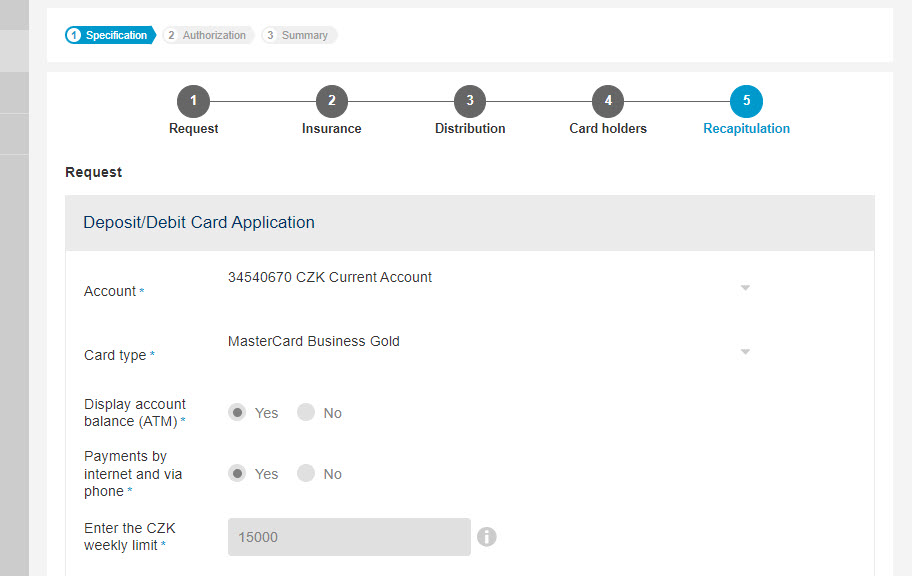Viewport: 912px width, 576px height.
Task: Select Yes for internet and phone payments
Action: pos(237,474)
